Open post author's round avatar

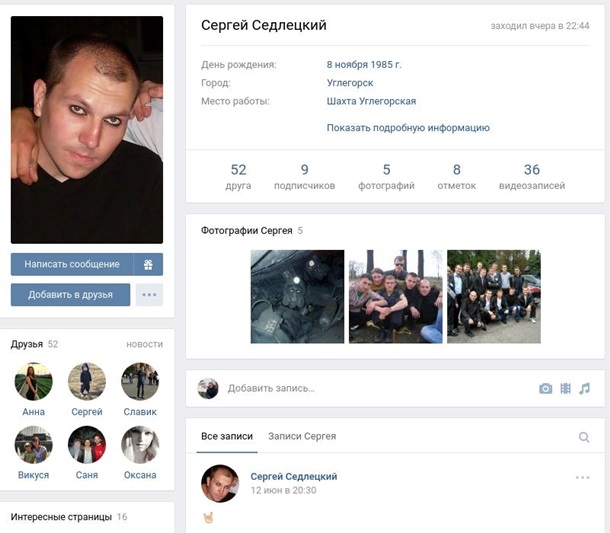[220, 483]
